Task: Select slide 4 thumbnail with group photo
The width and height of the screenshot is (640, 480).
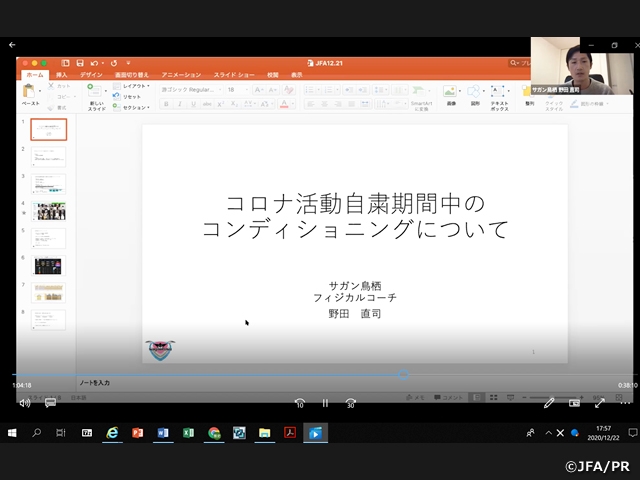Action: [49, 211]
